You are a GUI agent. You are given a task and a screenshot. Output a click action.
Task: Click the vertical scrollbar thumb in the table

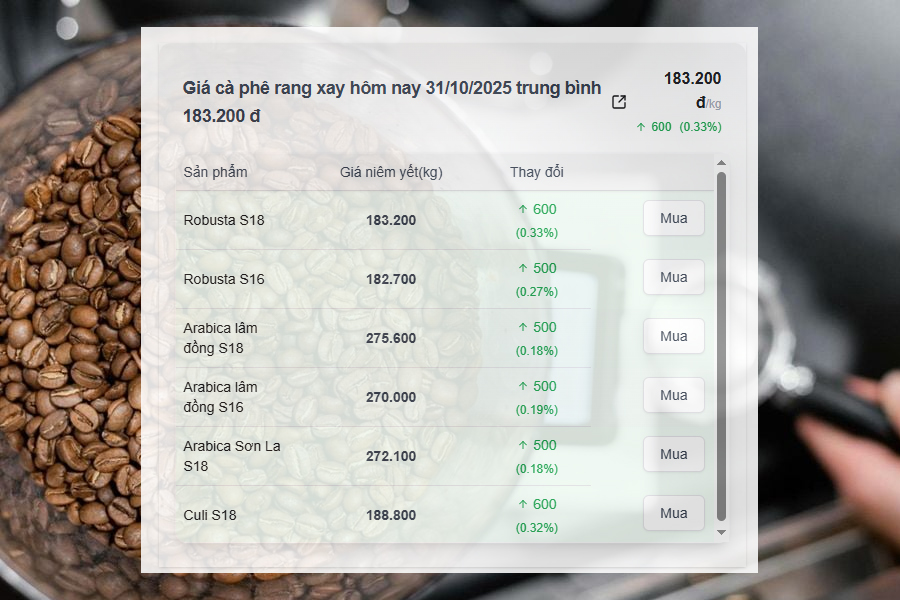pos(721,347)
